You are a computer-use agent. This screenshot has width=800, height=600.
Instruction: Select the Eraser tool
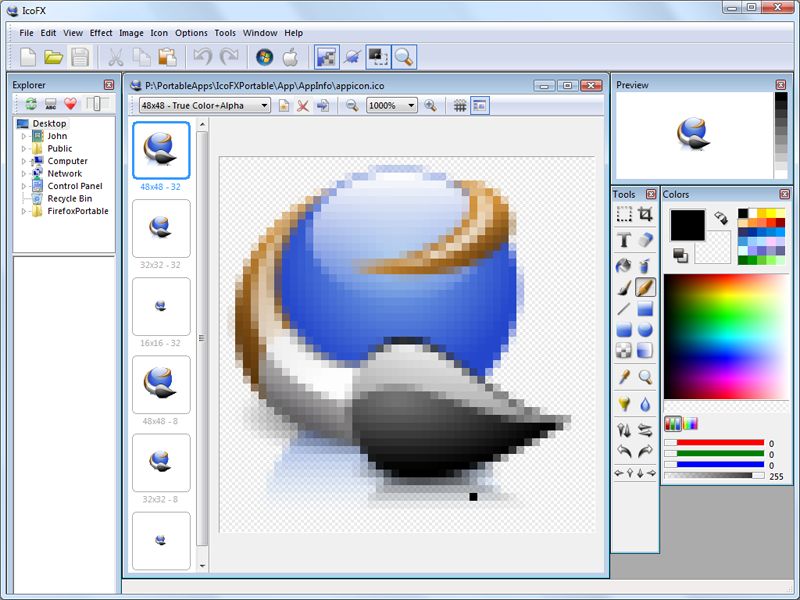point(644,241)
